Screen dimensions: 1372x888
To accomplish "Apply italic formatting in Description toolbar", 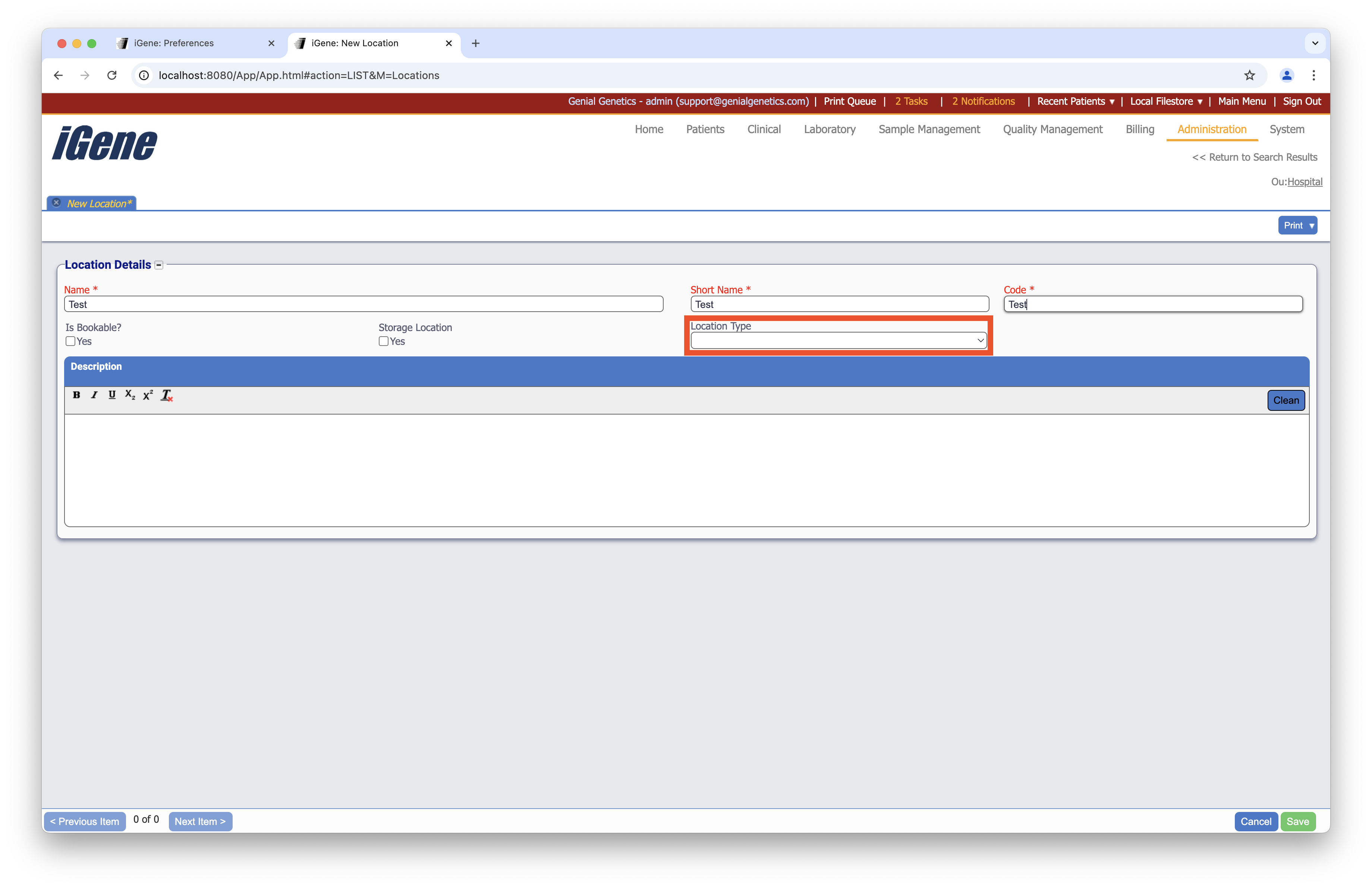I will click(94, 395).
